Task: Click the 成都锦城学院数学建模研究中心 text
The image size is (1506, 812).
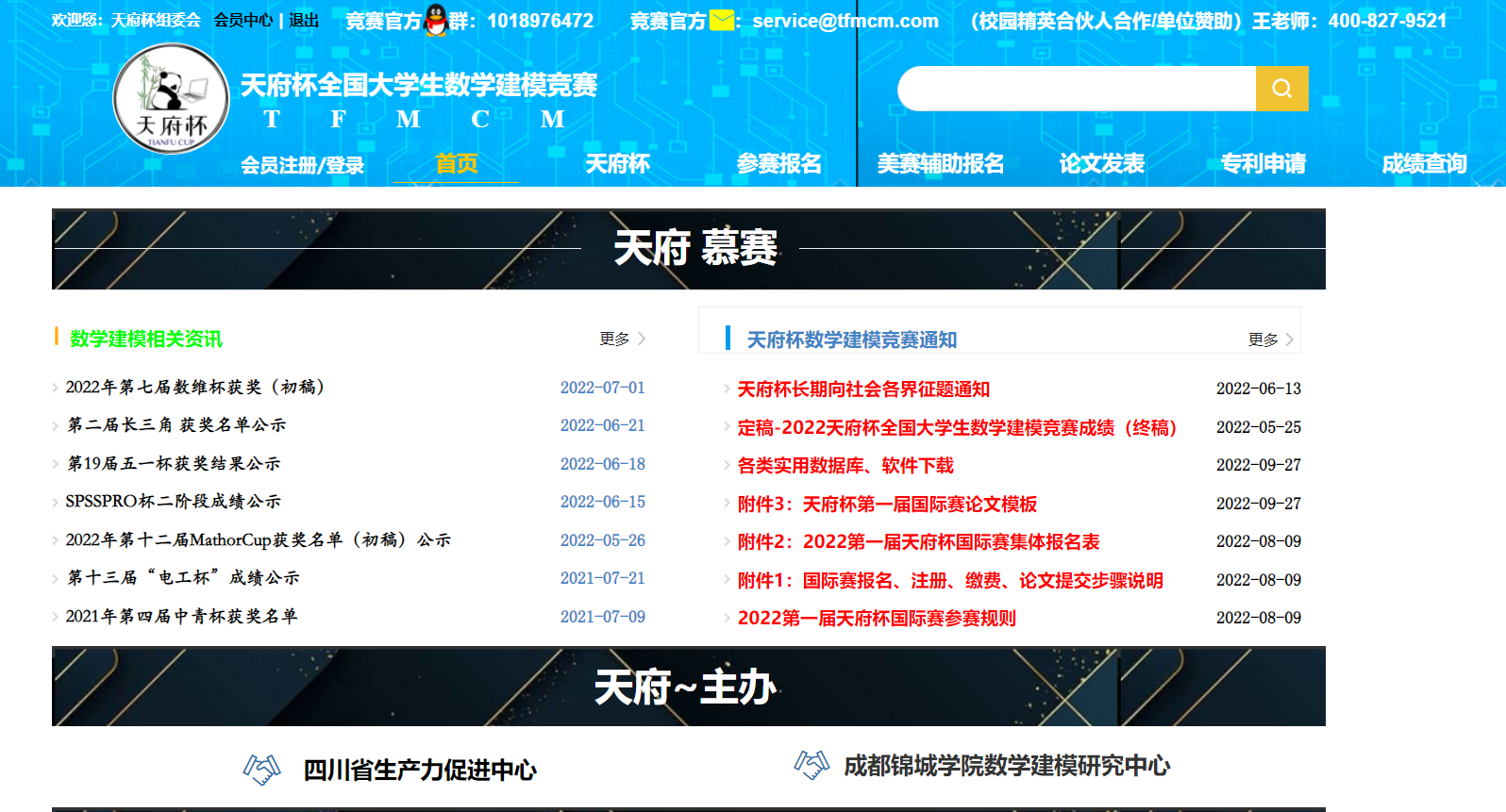Action: click(x=1007, y=766)
